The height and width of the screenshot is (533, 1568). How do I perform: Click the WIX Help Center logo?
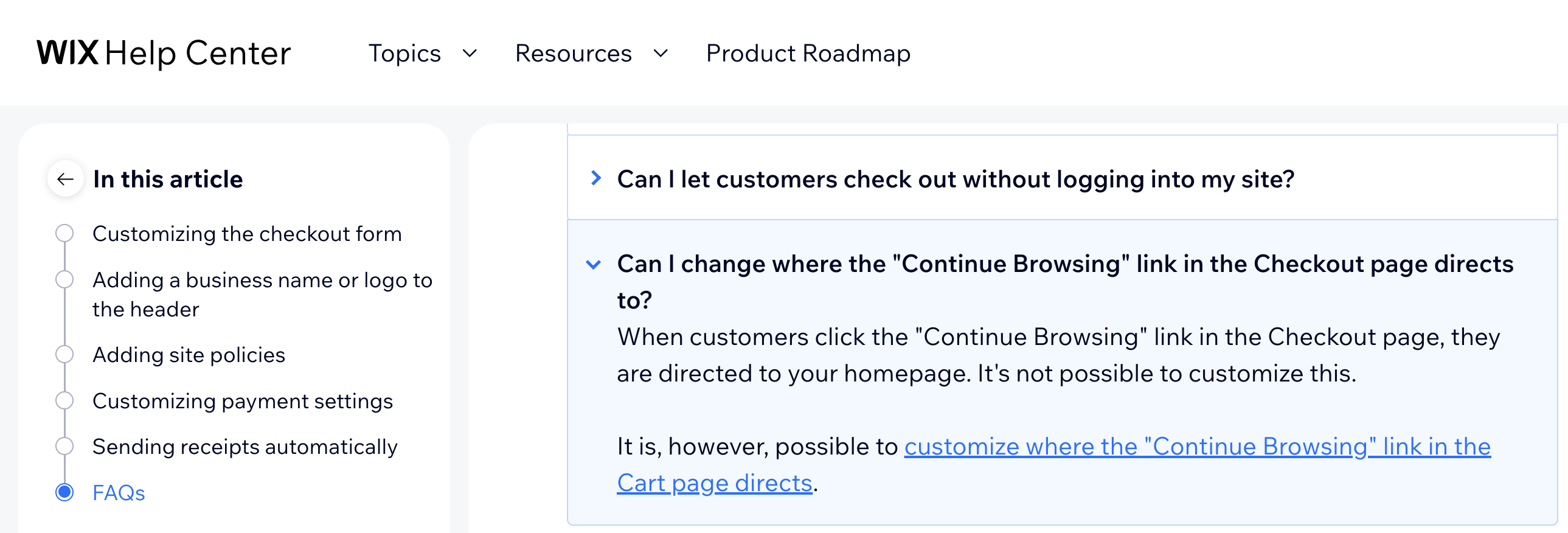coord(164,53)
